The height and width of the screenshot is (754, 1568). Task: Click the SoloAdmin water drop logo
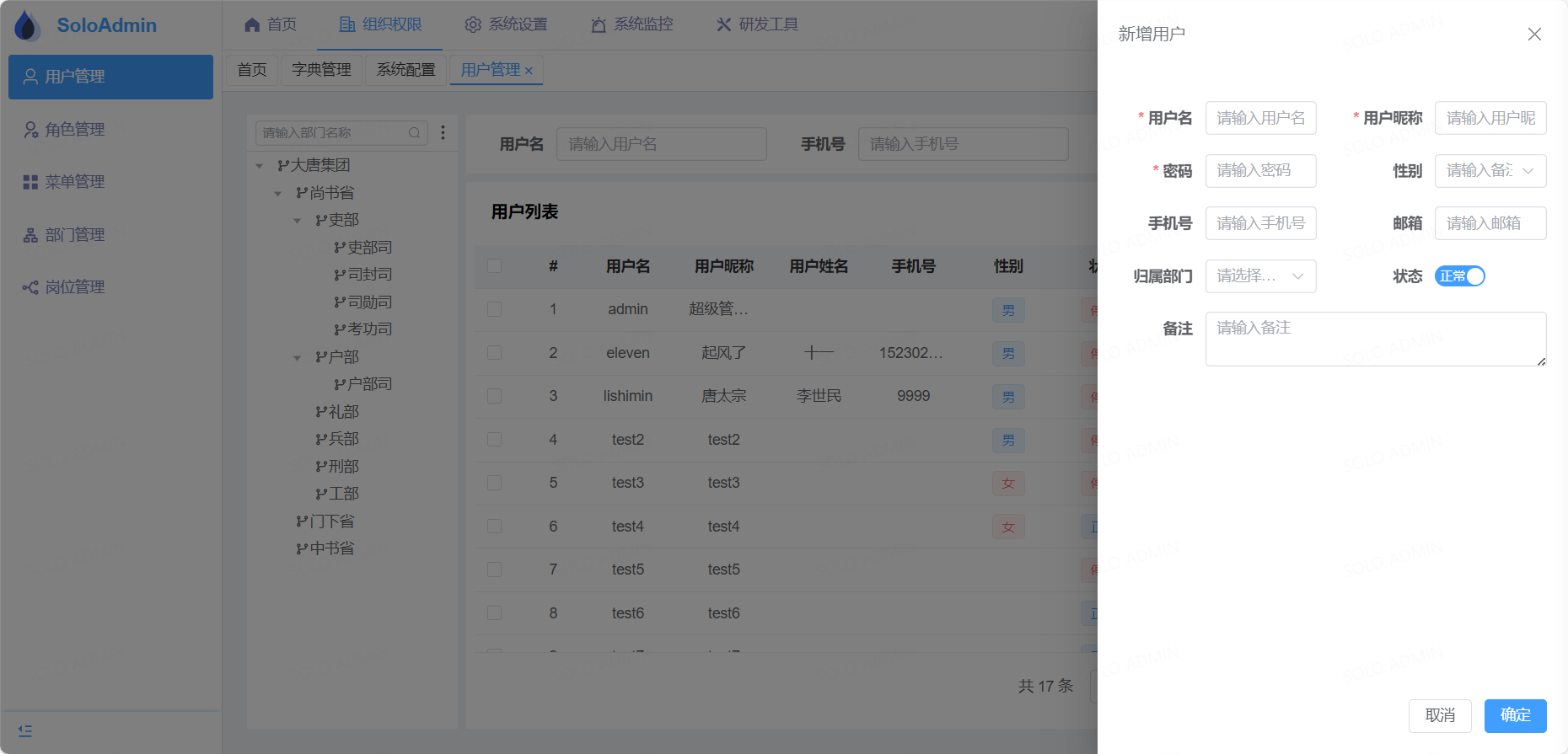pyautogui.click(x=27, y=25)
